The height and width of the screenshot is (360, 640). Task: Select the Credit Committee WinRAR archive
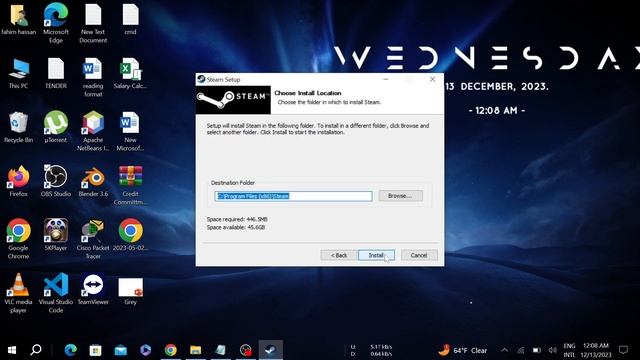click(130, 185)
